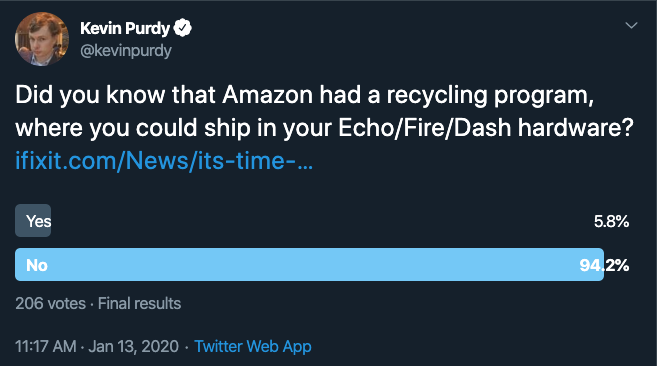Image resolution: width=657 pixels, height=366 pixels.
Task: Click the Final results text
Action: [140, 303]
